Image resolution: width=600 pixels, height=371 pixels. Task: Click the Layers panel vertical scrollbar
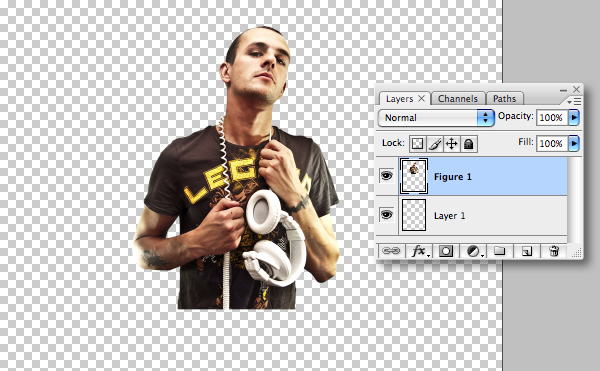pos(573,199)
